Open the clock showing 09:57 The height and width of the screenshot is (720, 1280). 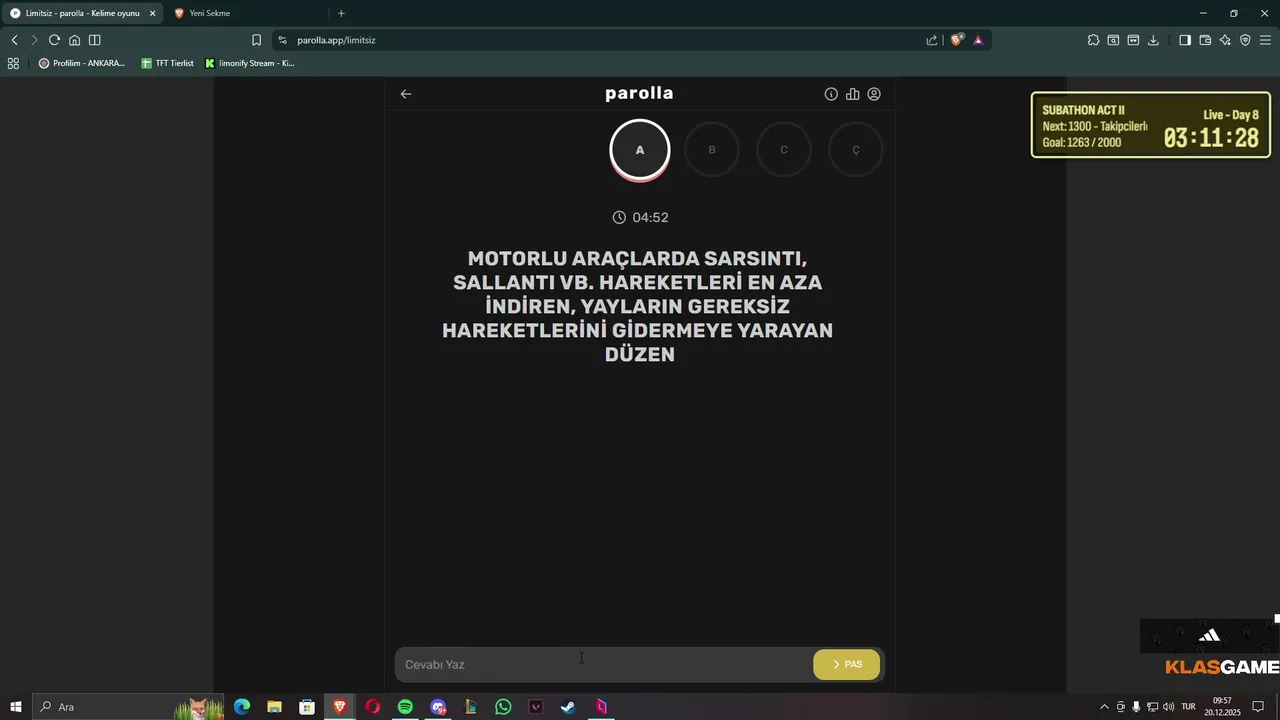point(1222,707)
